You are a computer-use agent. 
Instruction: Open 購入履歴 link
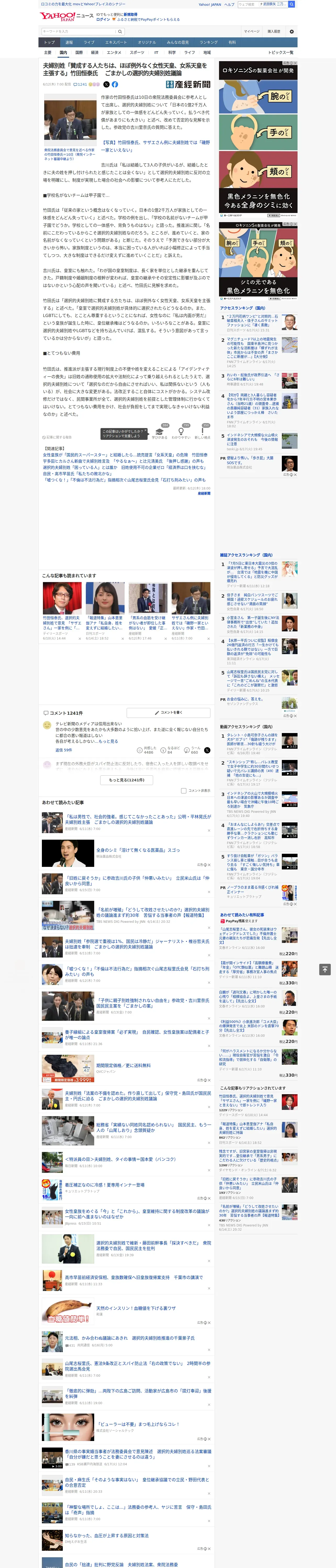pos(274,32)
